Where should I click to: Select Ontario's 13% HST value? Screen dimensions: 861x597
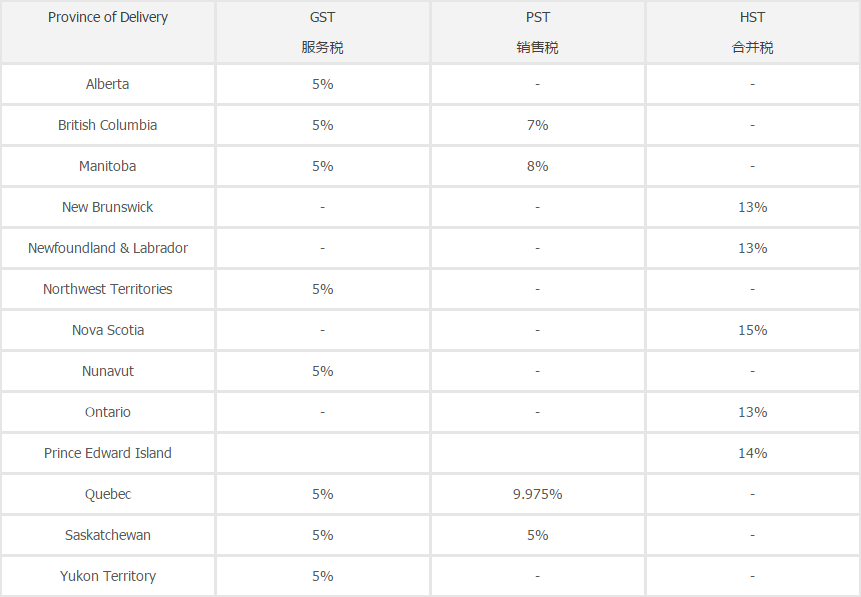point(752,412)
